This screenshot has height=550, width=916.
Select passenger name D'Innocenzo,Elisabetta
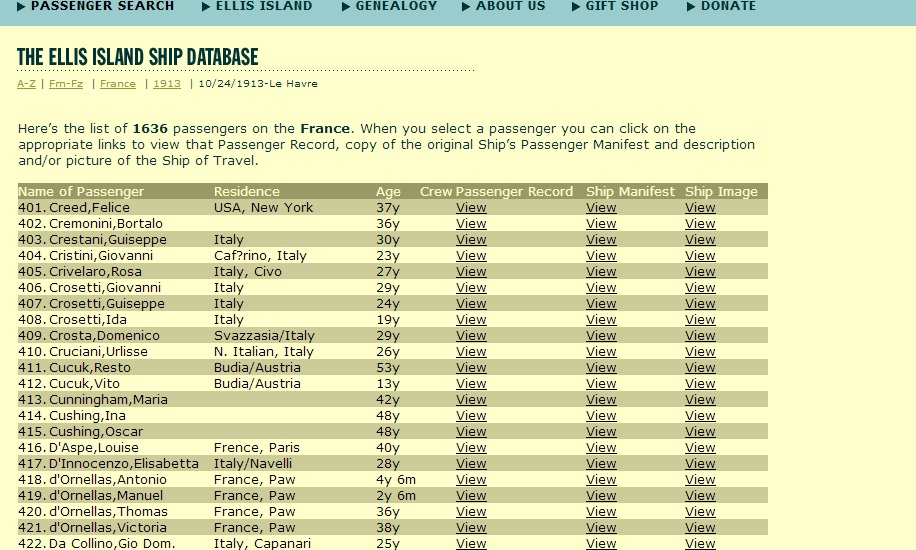click(x=124, y=463)
